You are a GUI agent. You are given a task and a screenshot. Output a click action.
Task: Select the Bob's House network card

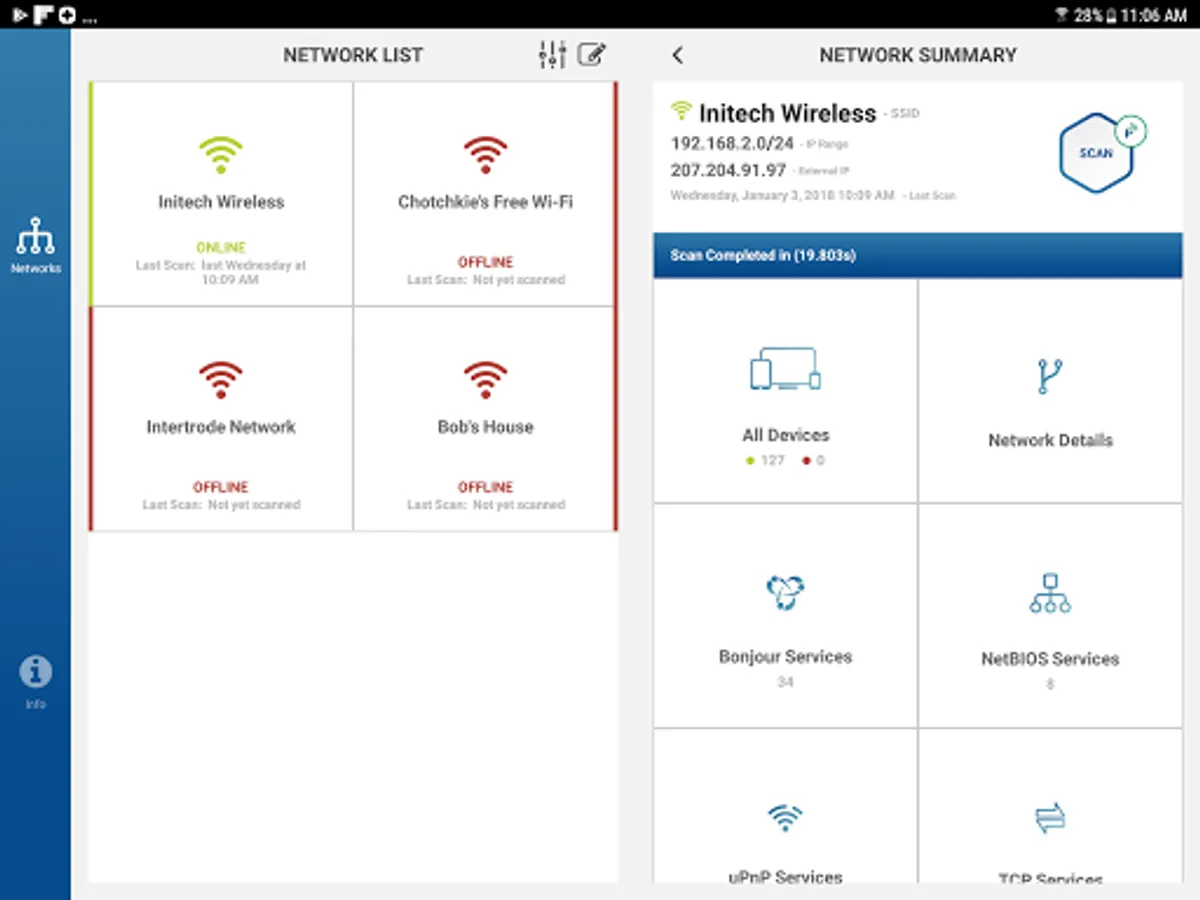click(x=485, y=418)
